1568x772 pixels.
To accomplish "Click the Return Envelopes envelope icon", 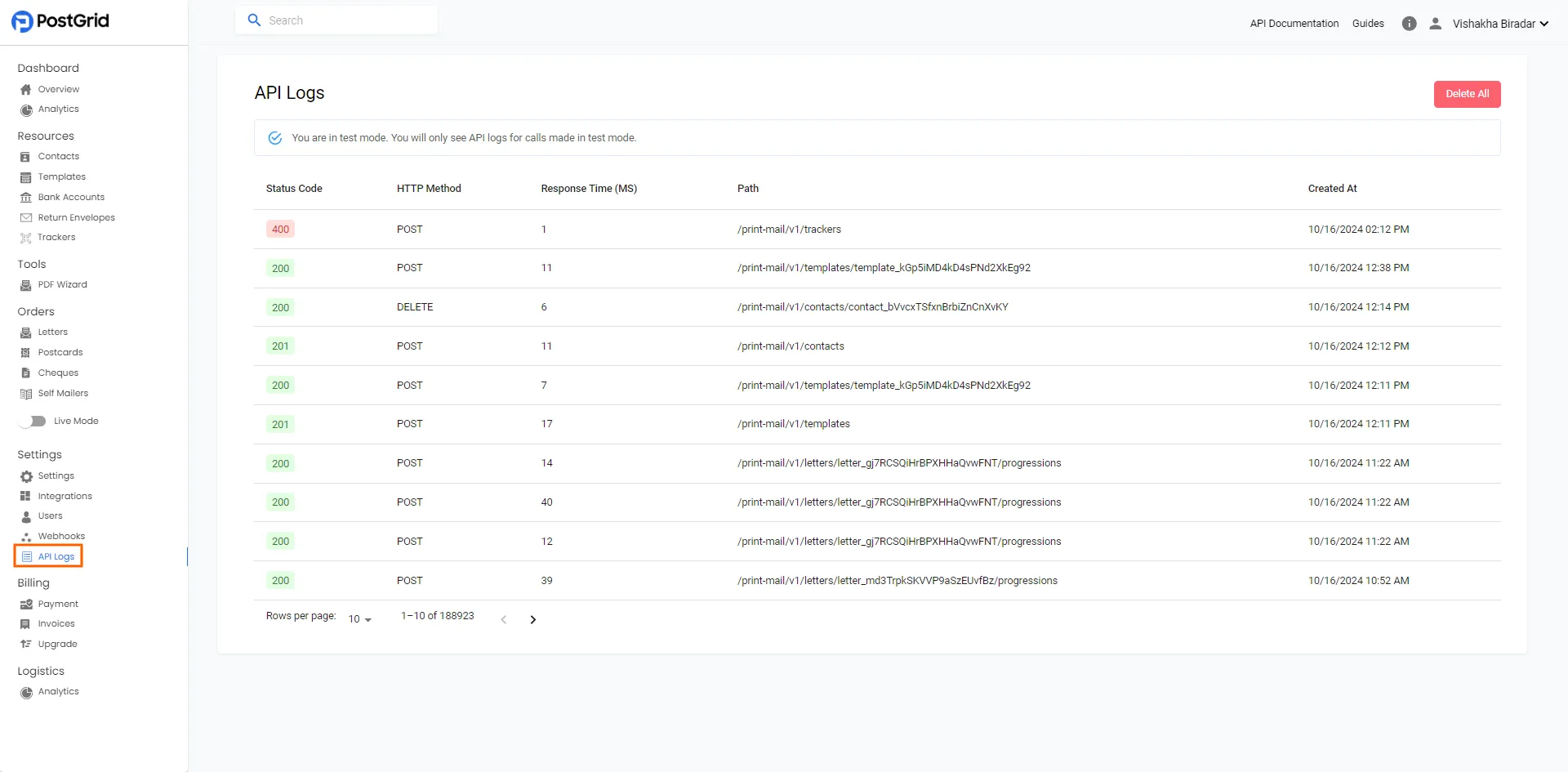I will [25, 218].
